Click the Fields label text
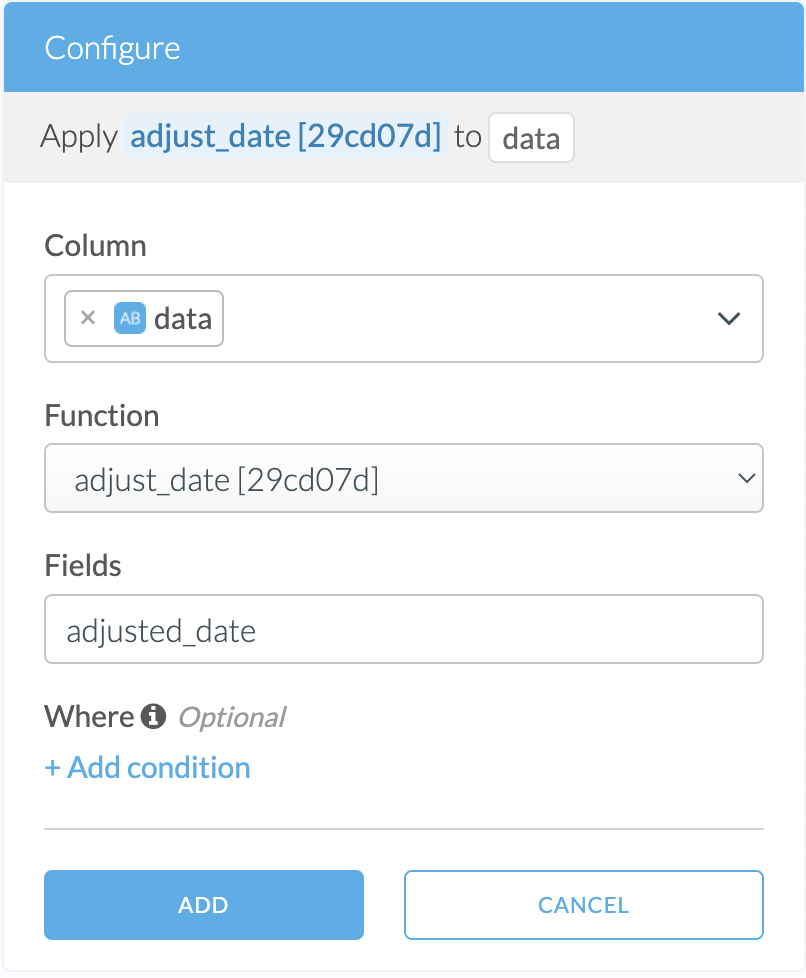806x978 pixels. pos(83,566)
